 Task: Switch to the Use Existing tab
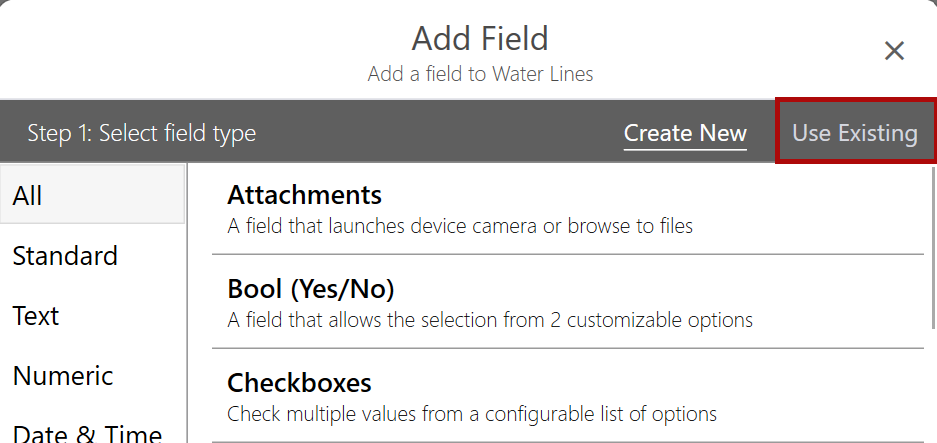pos(855,133)
